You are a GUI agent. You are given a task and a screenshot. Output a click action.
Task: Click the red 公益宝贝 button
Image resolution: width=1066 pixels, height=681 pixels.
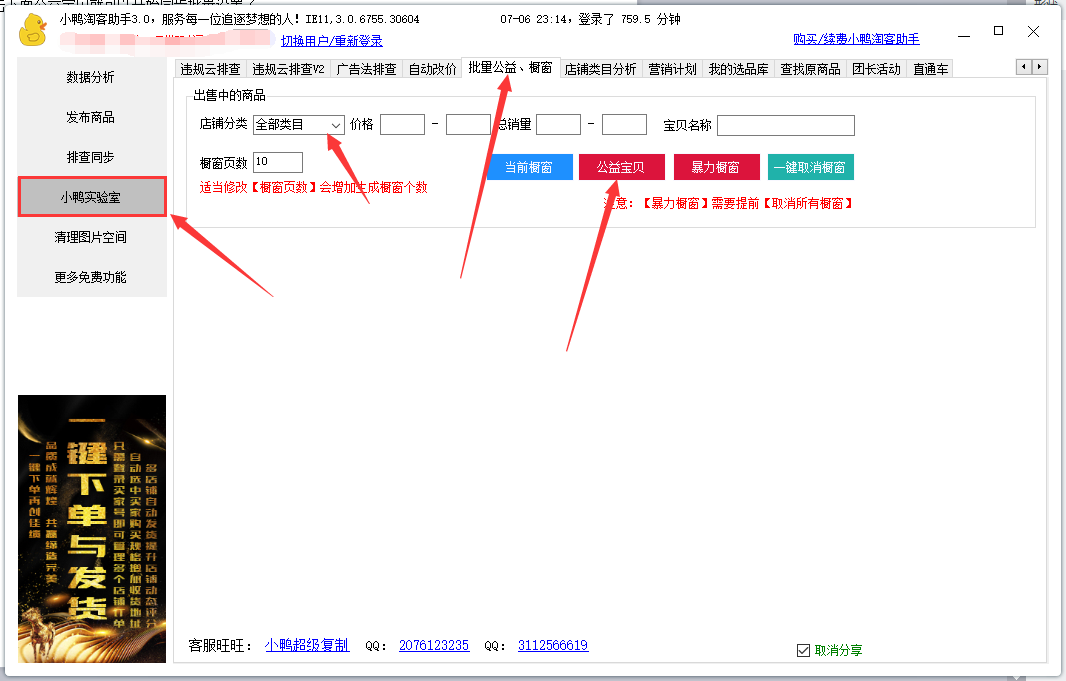tap(621, 167)
